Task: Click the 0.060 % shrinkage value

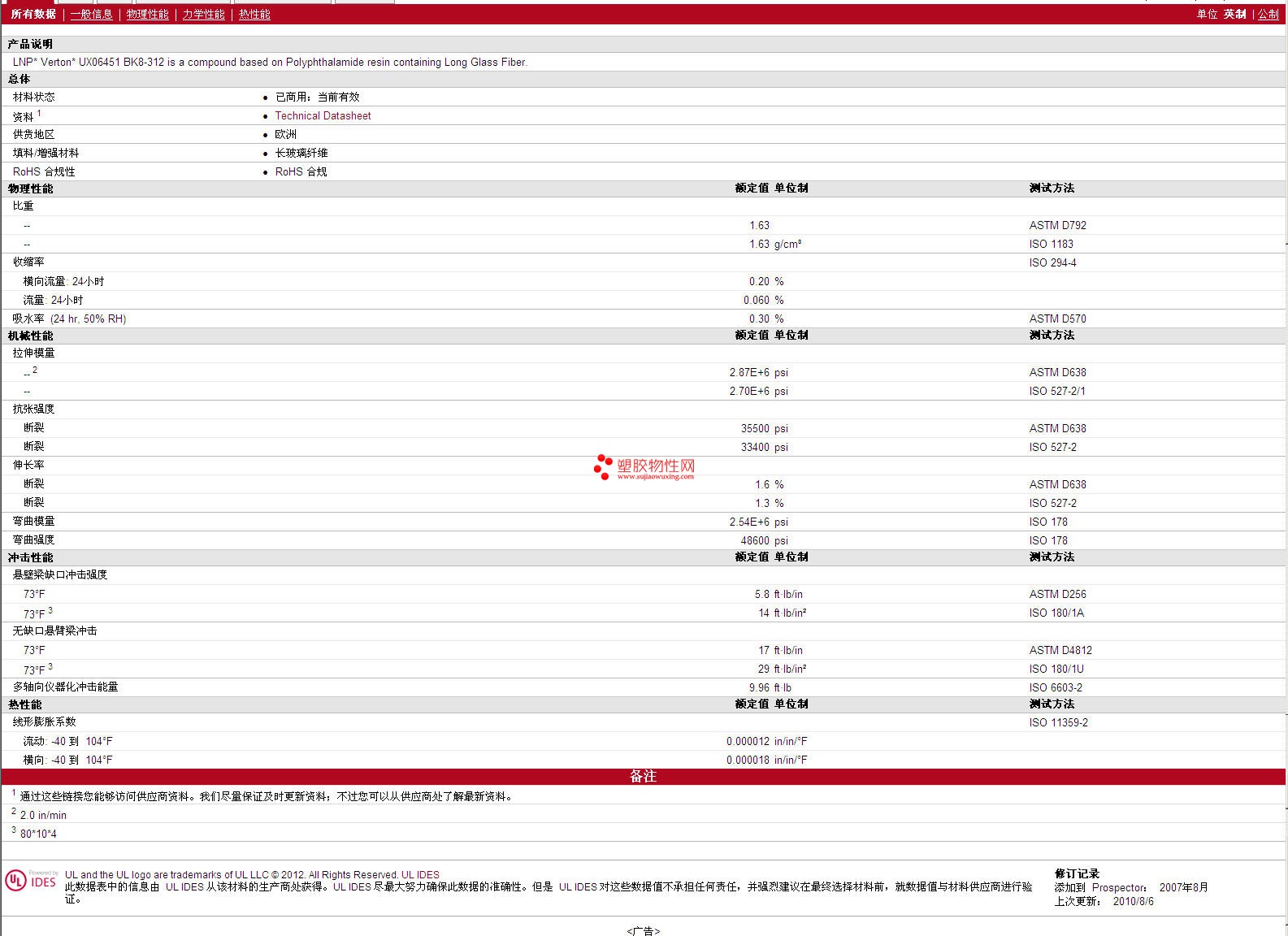Action: [763, 300]
